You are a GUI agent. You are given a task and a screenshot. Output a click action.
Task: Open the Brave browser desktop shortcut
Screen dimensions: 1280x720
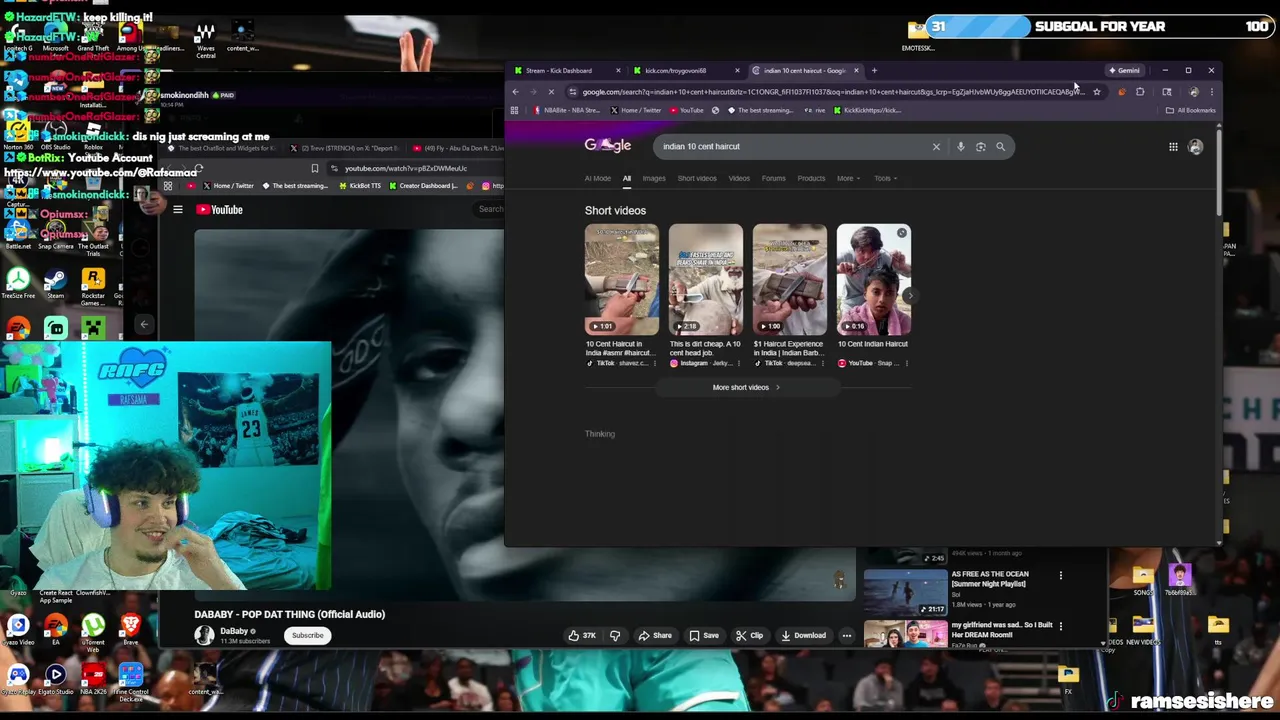click(130, 630)
